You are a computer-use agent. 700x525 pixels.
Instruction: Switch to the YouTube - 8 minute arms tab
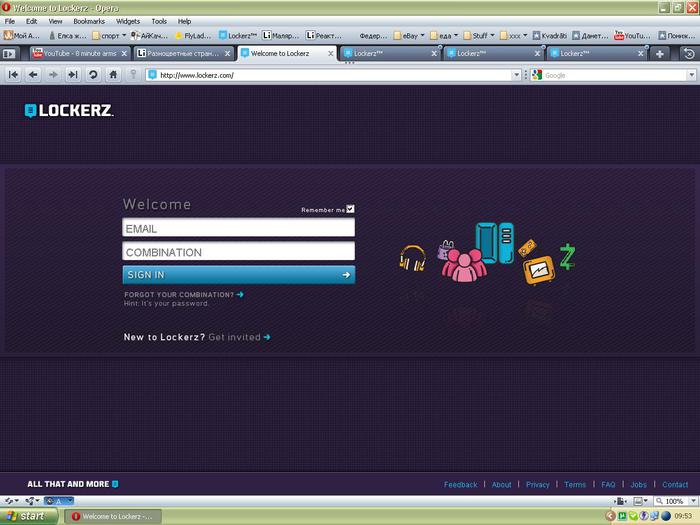coord(80,54)
